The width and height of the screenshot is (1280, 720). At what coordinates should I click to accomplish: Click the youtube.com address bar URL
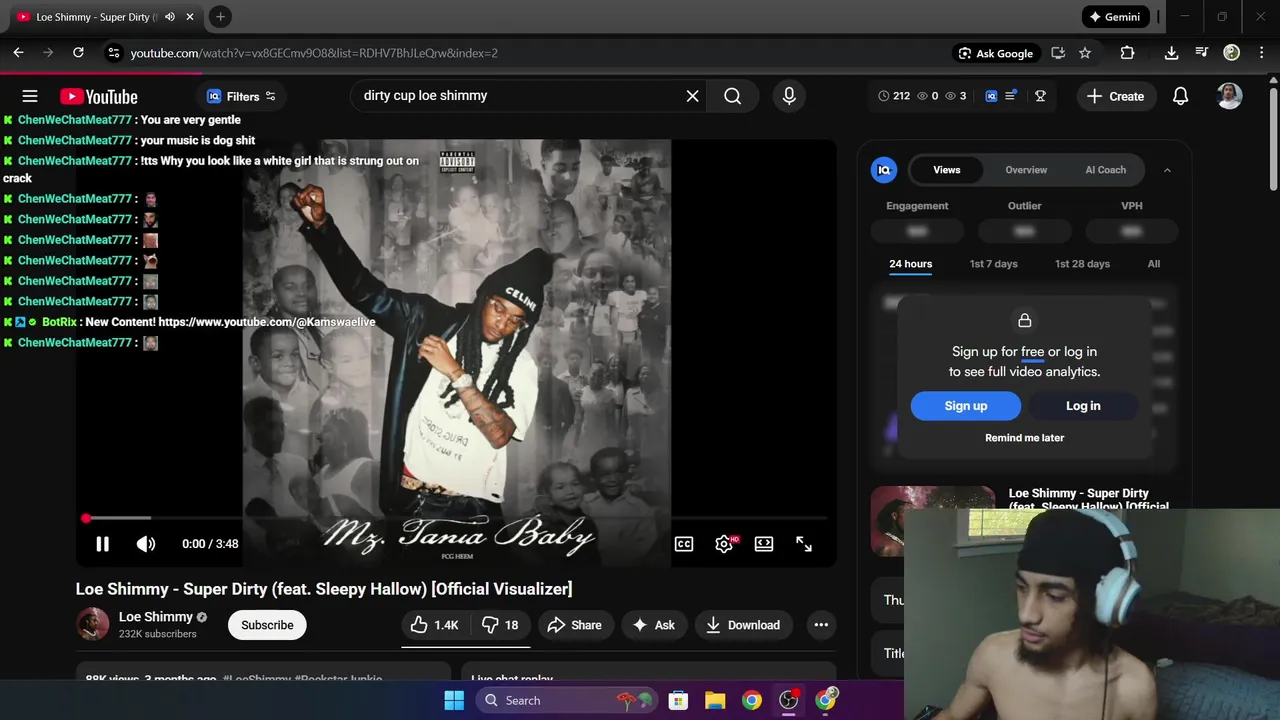coord(314,53)
